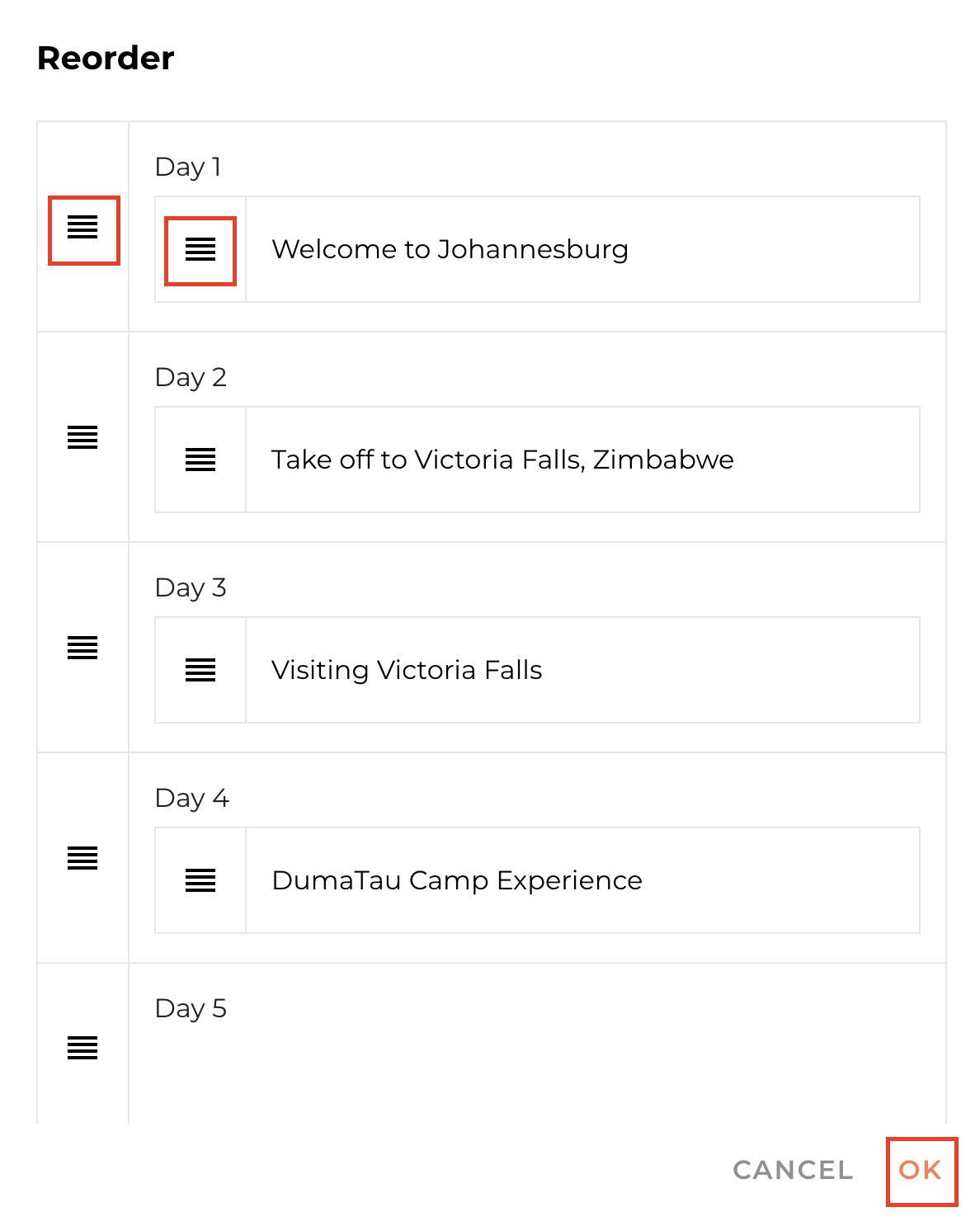Image resolution: width=980 pixels, height=1226 pixels.
Task: Click the Day 5 label
Action: point(191,1008)
